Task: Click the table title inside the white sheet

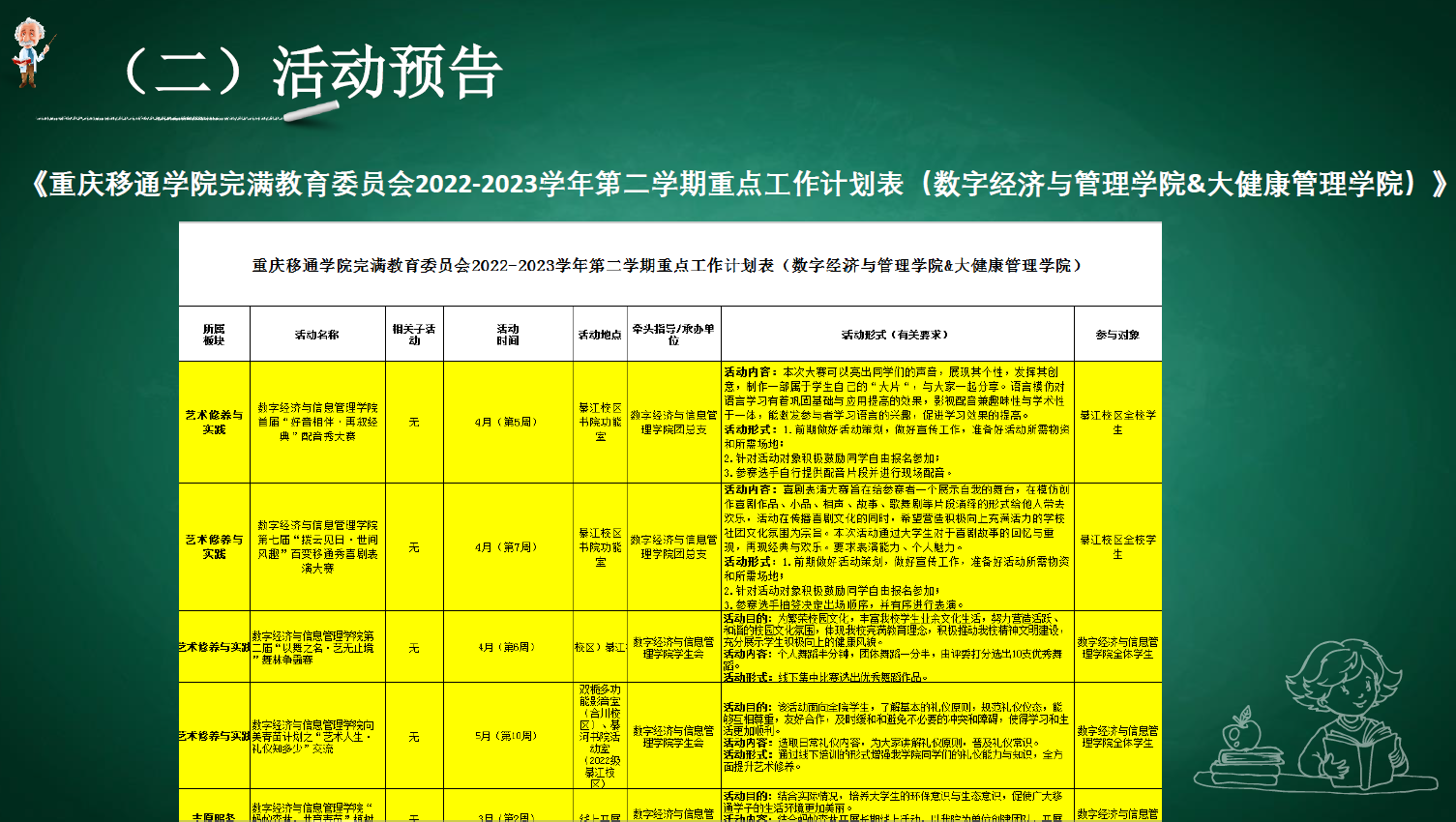Action: pyautogui.click(x=668, y=265)
